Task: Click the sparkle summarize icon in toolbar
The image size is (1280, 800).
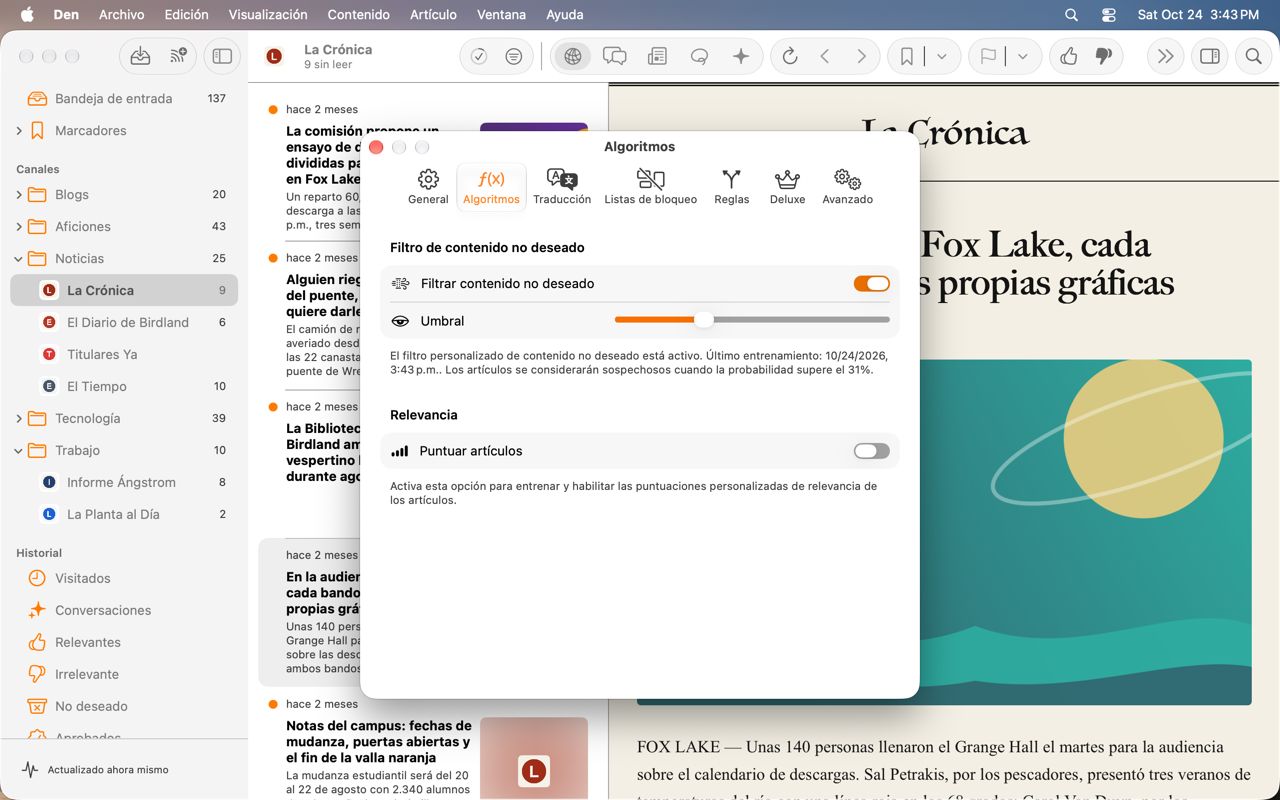Action: (x=741, y=57)
